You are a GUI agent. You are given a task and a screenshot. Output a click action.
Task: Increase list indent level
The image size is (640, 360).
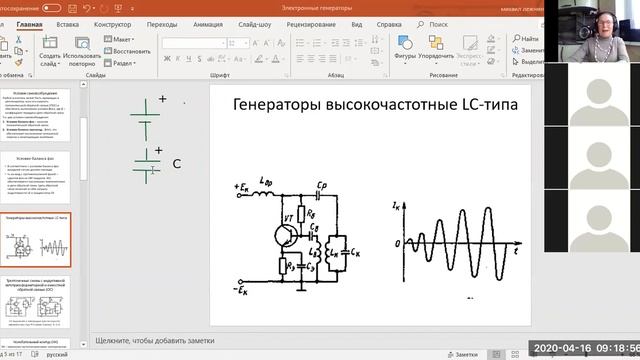click(346, 43)
